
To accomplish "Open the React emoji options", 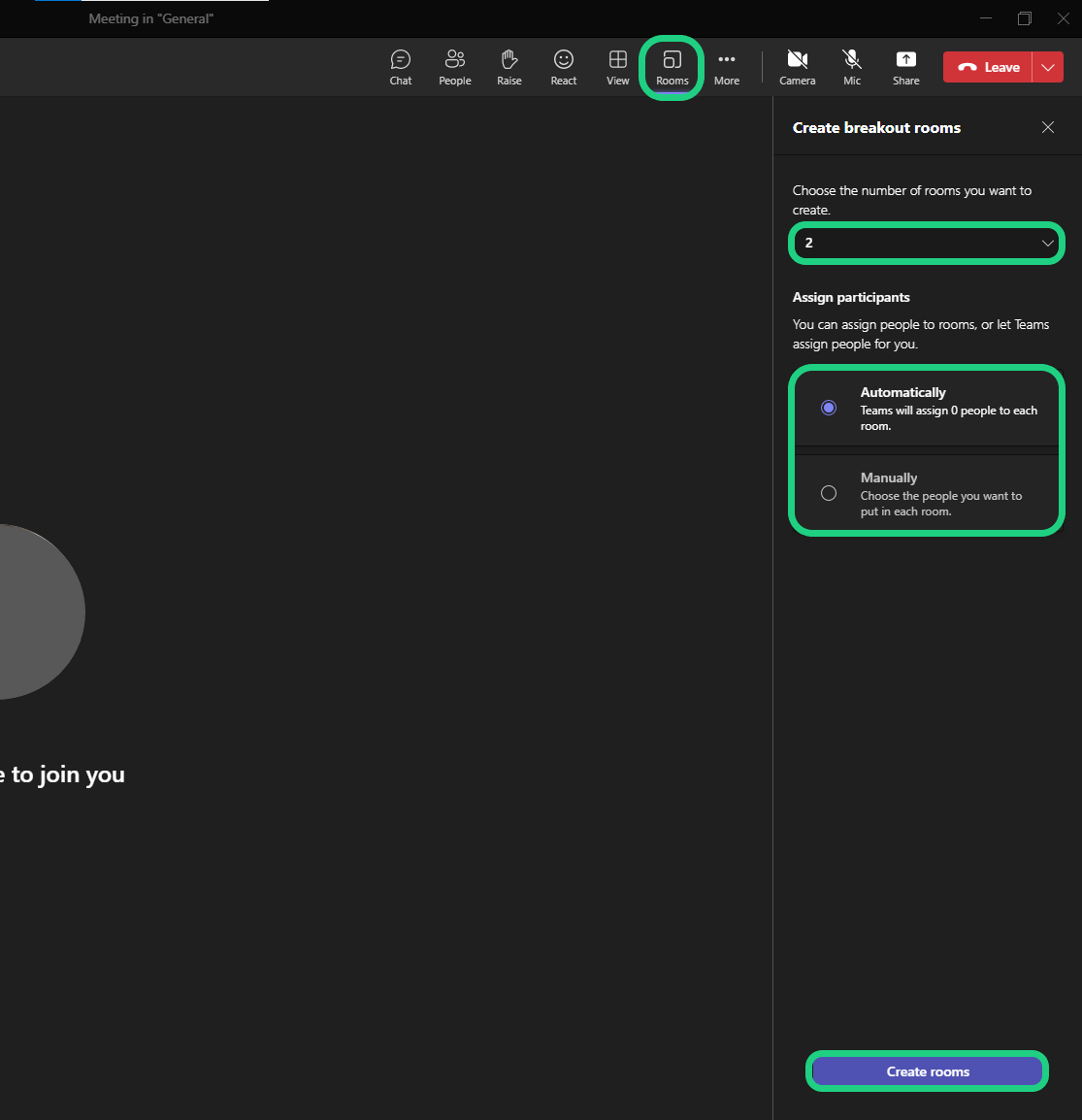I will coord(564,68).
